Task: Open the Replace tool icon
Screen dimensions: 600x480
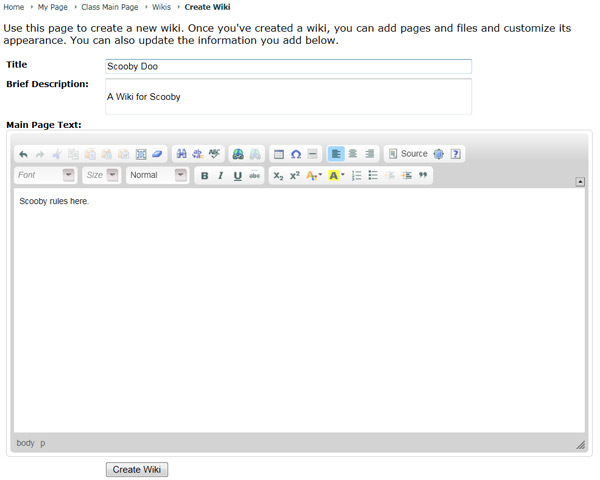Action: tap(198, 154)
